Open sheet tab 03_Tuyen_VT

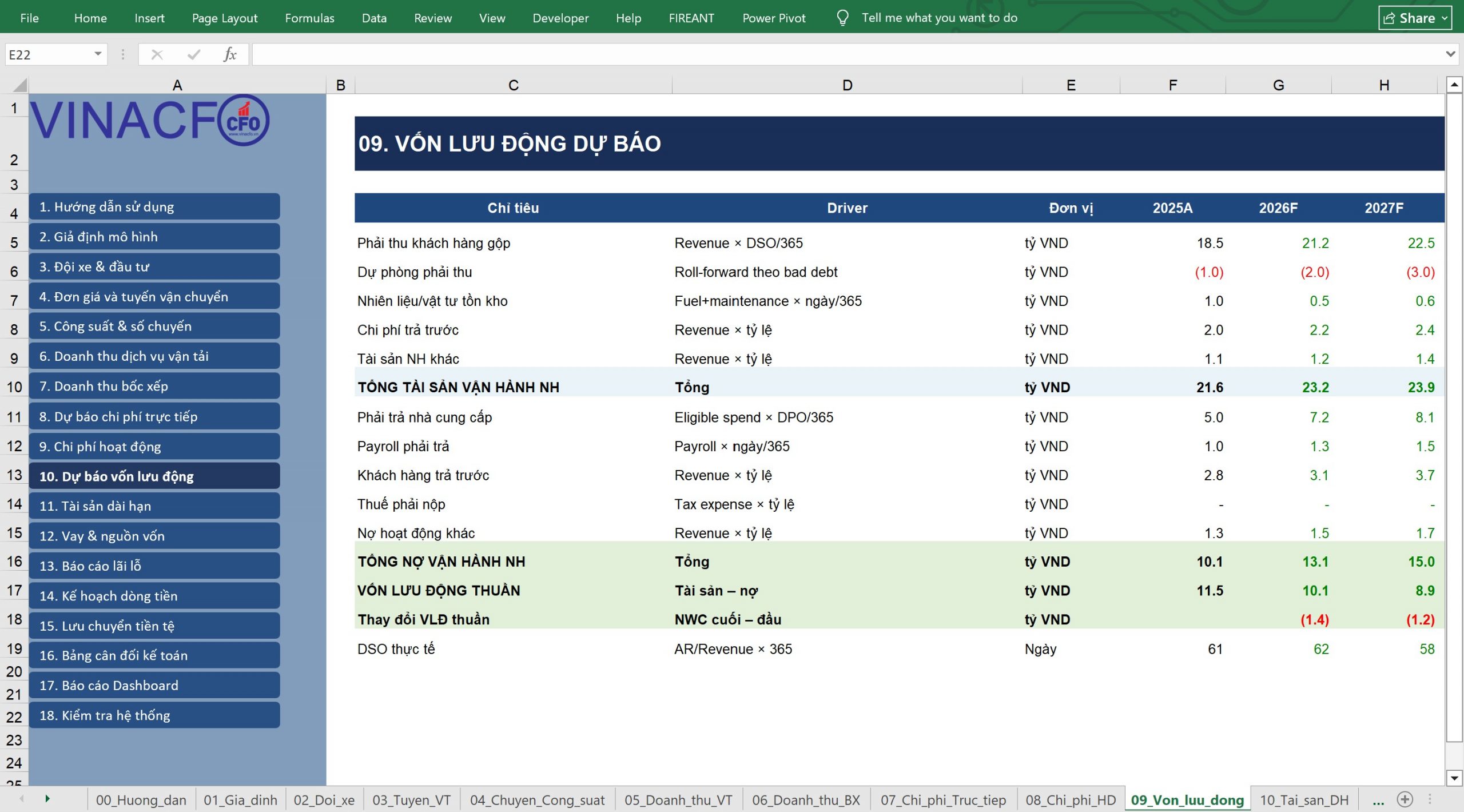point(412,800)
